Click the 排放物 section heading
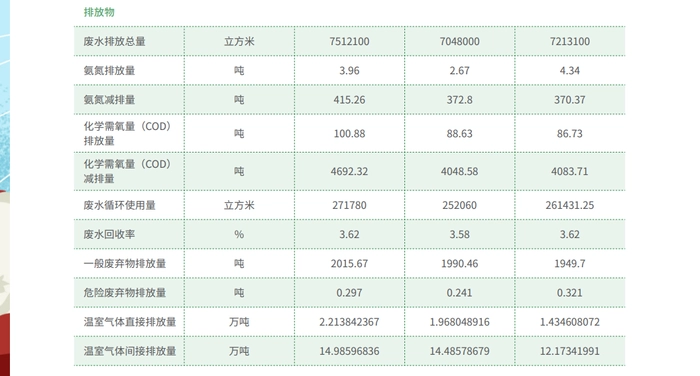Viewport: 700px width, 376px height. click(99, 12)
